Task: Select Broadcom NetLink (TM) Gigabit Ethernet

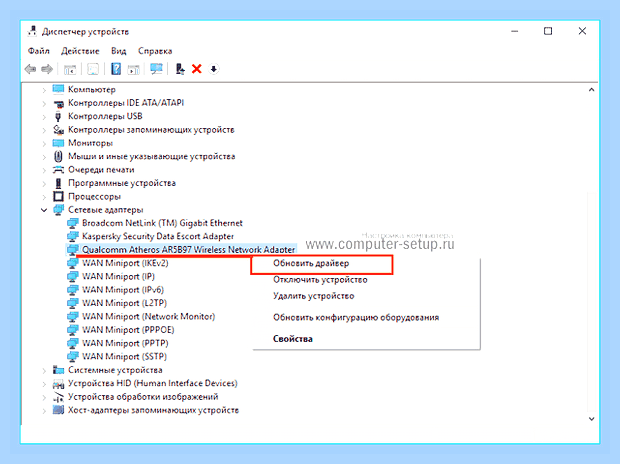Action: click(x=162, y=223)
